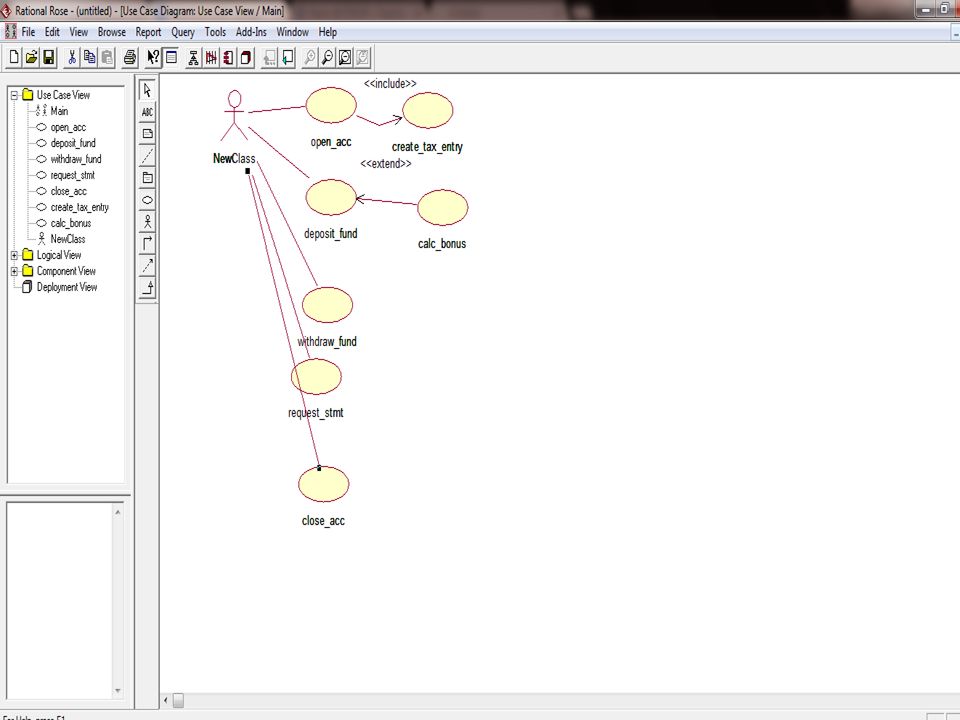
Task: Select request_stmt in the browser tree
Action: click(x=72, y=175)
